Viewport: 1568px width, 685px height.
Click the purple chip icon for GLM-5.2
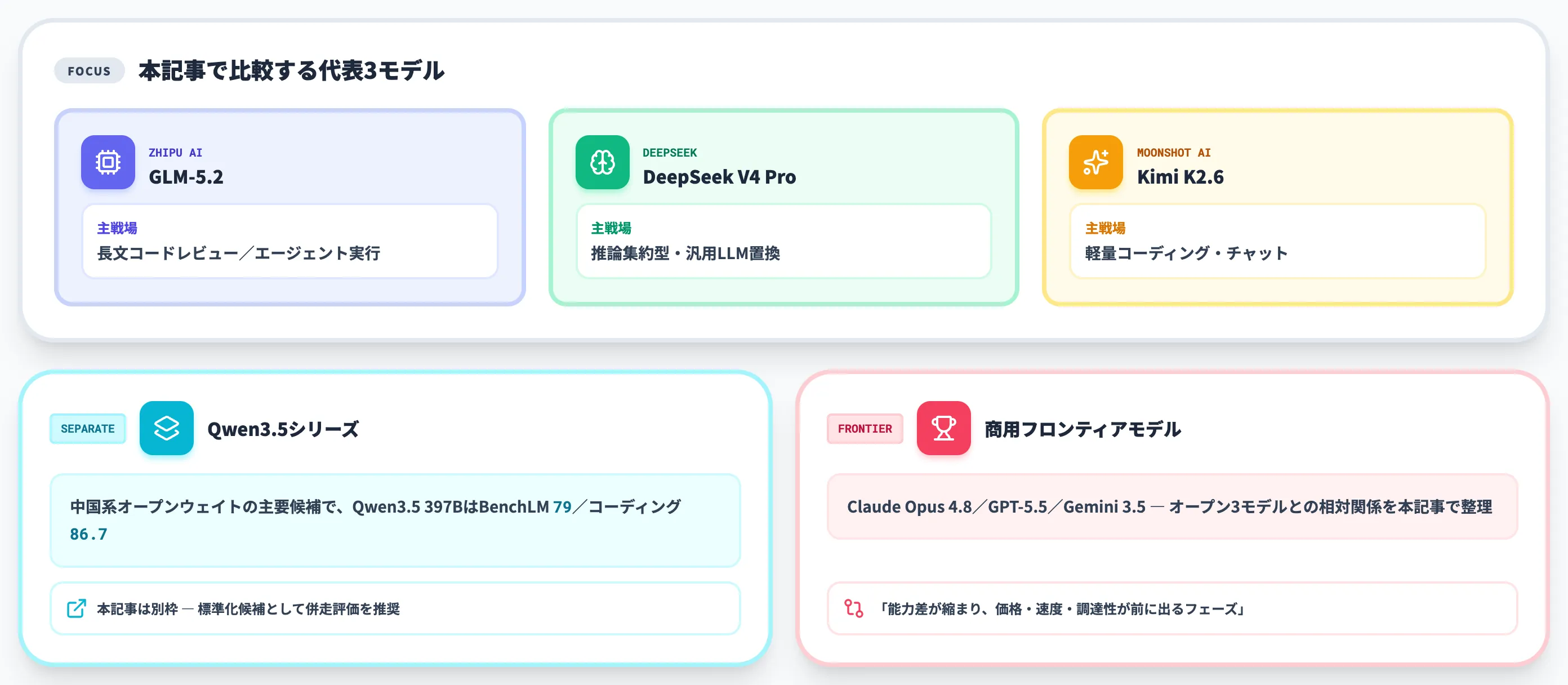pos(108,162)
